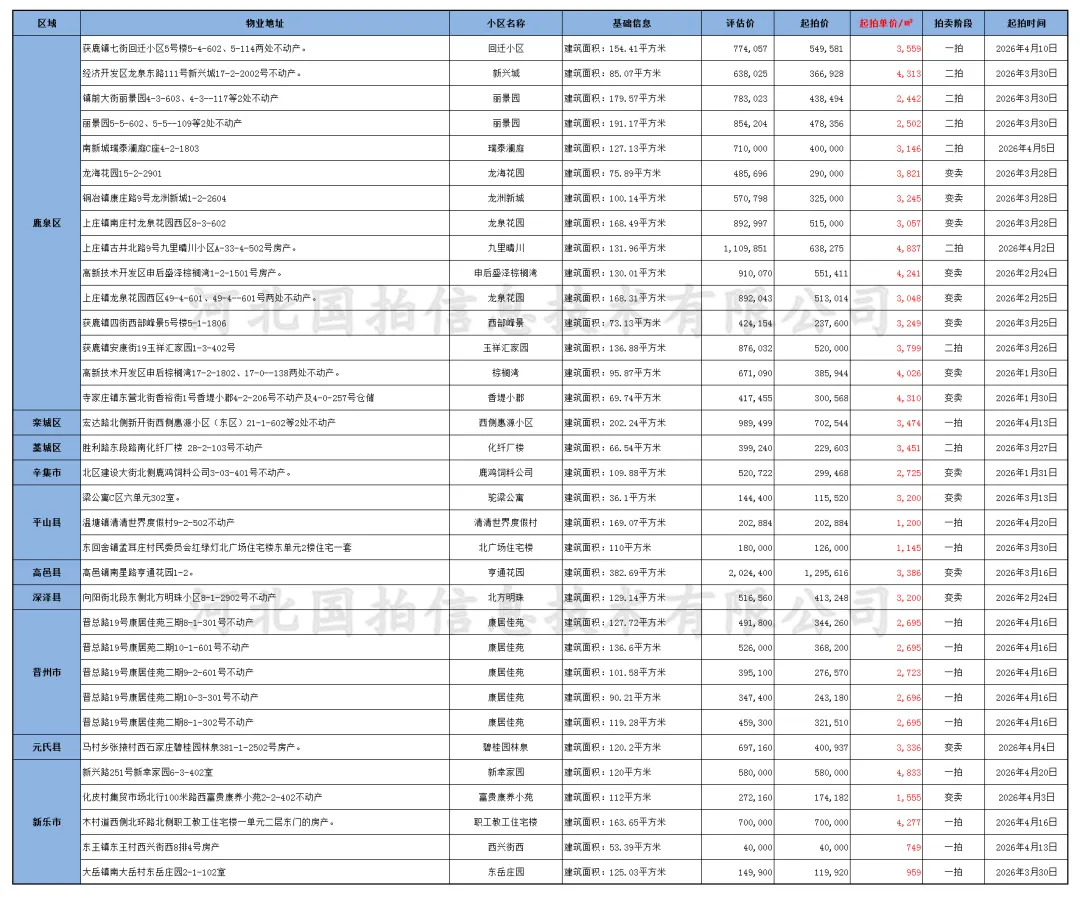
Task: Click community name "新幸家园"
Action: 506,772
